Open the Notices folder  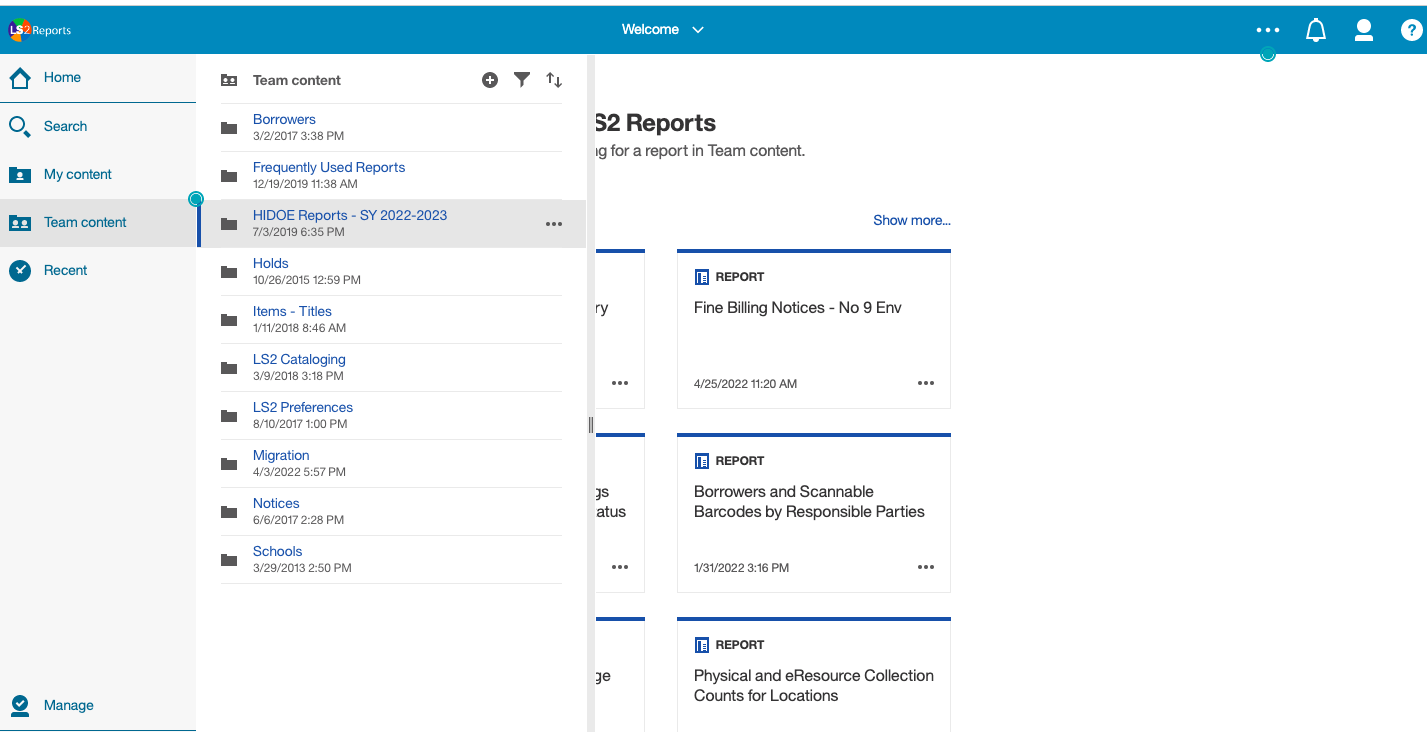click(x=276, y=503)
